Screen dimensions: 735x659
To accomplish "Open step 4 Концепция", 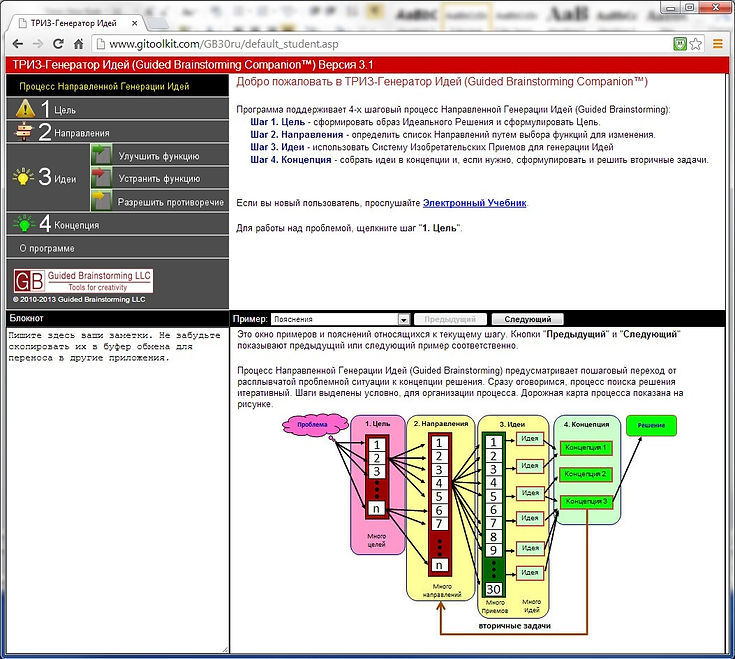I will point(118,224).
